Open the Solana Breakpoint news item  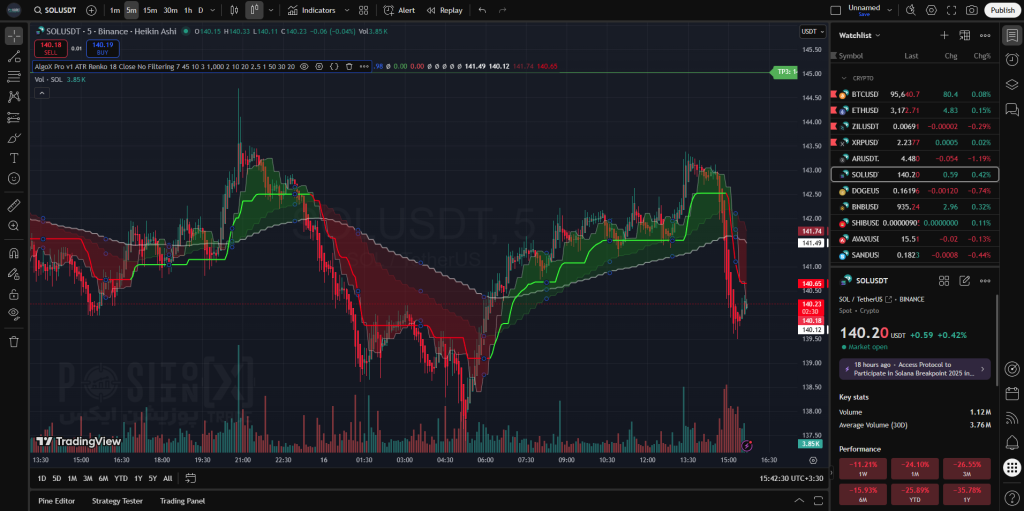click(x=914, y=369)
